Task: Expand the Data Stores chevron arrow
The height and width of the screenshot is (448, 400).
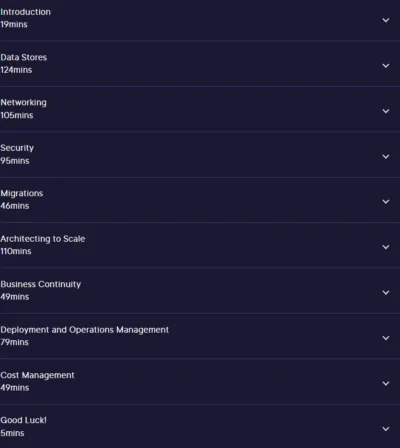Action: tap(386, 66)
